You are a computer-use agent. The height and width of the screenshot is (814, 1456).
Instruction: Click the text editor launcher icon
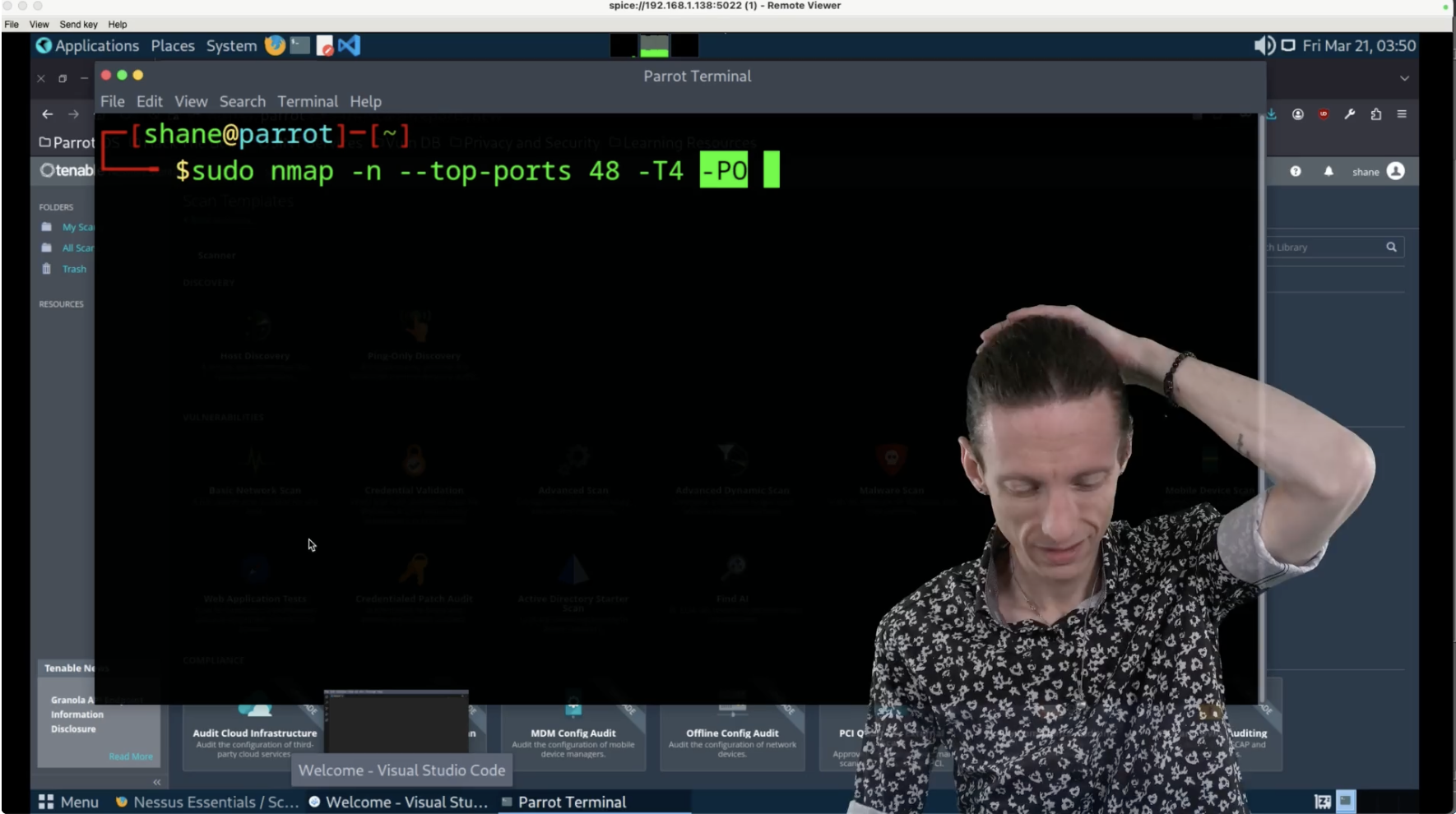pos(325,45)
